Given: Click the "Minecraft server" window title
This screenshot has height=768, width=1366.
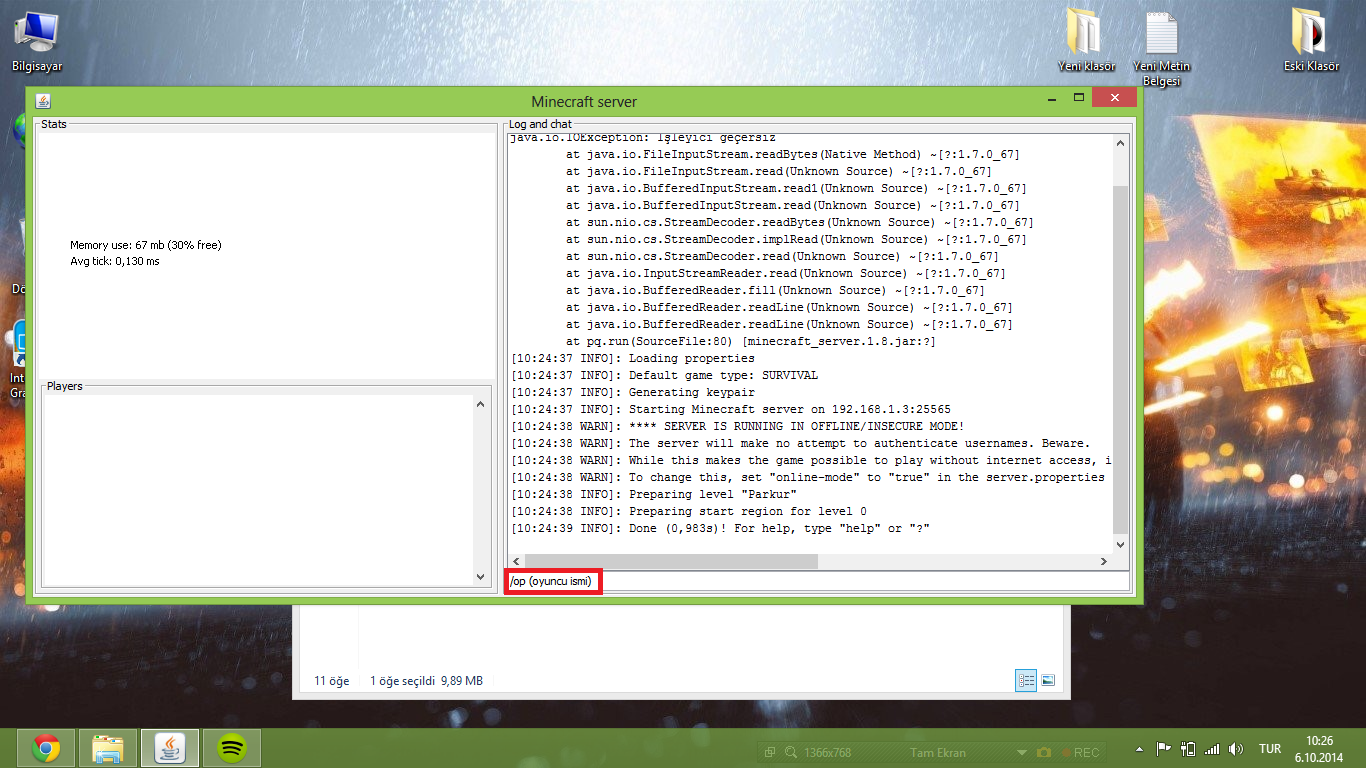Looking at the screenshot, I should pos(584,102).
